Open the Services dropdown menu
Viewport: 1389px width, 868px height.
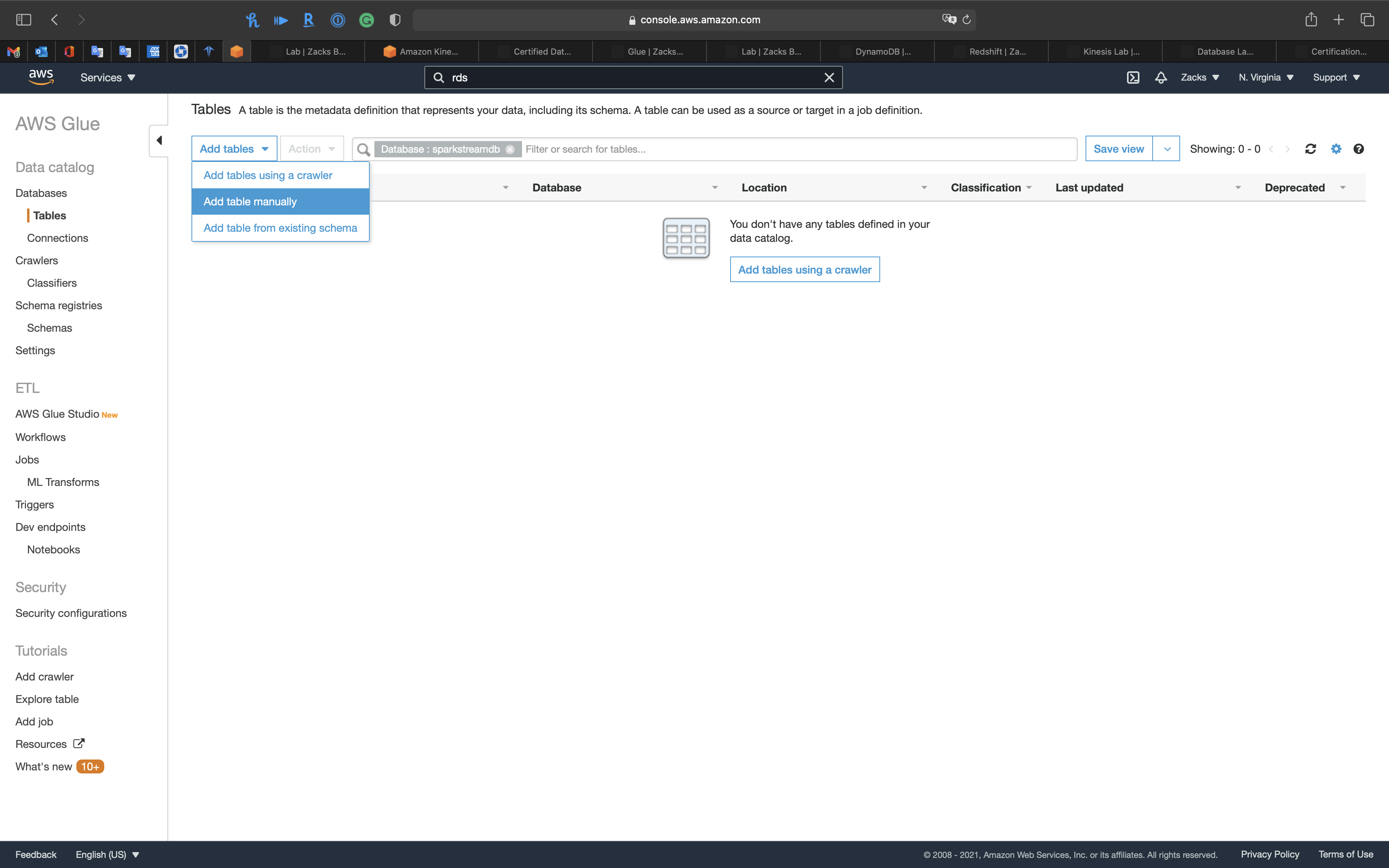point(107,77)
